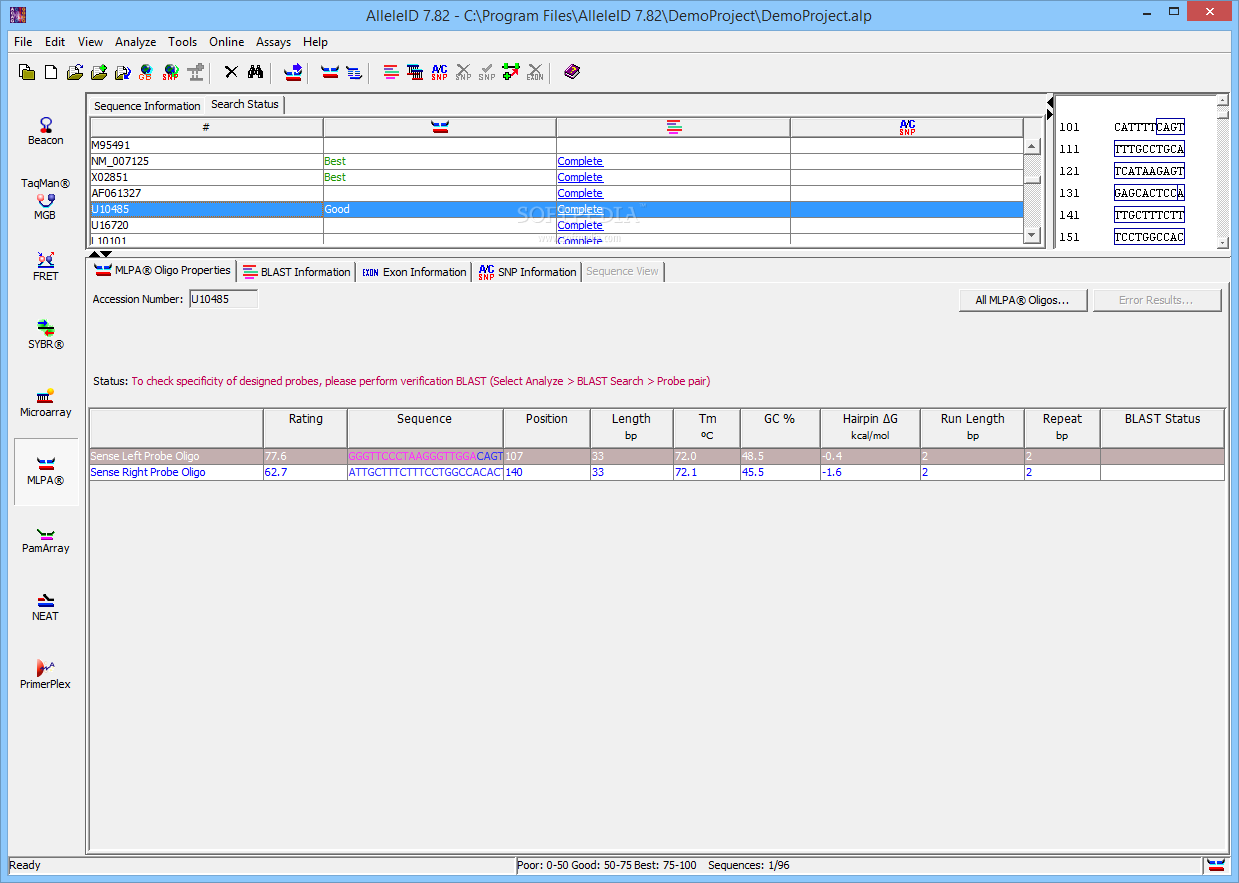Open the Help menu

315,42
